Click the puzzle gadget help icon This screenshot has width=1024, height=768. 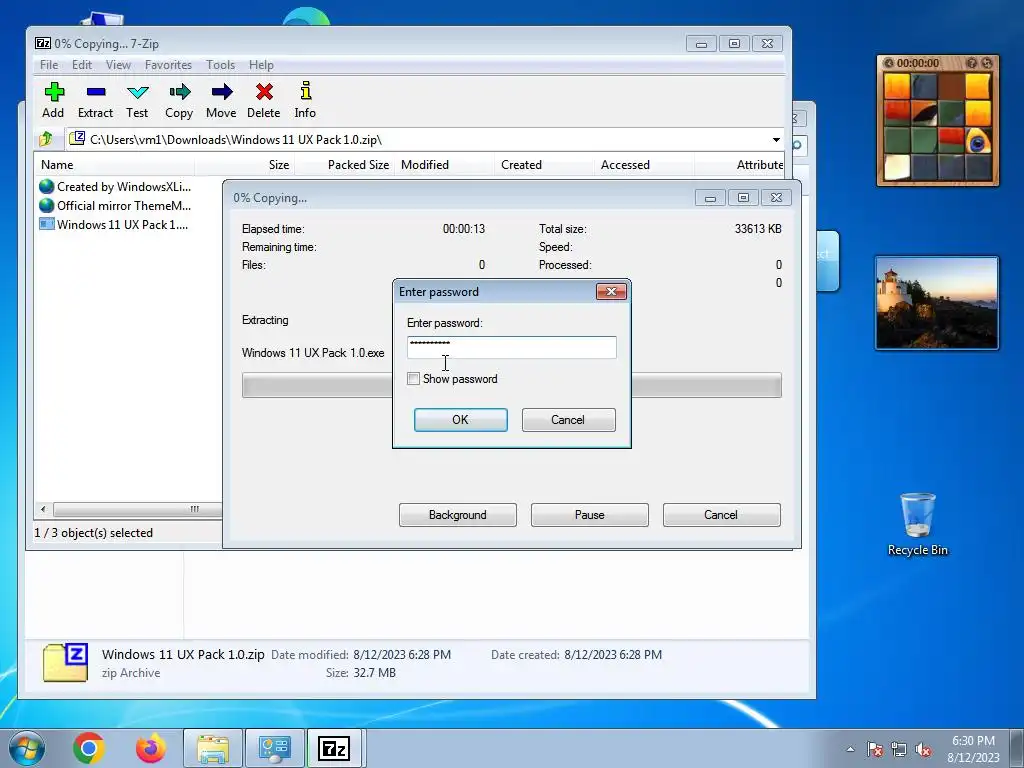pos(972,63)
